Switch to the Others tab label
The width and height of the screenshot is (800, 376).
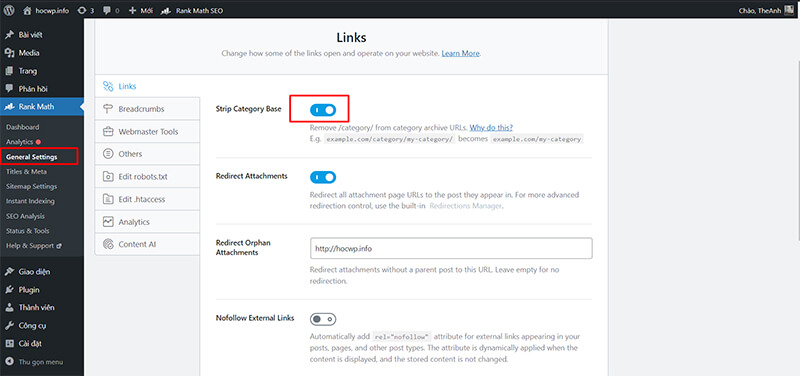[x=130, y=154]
